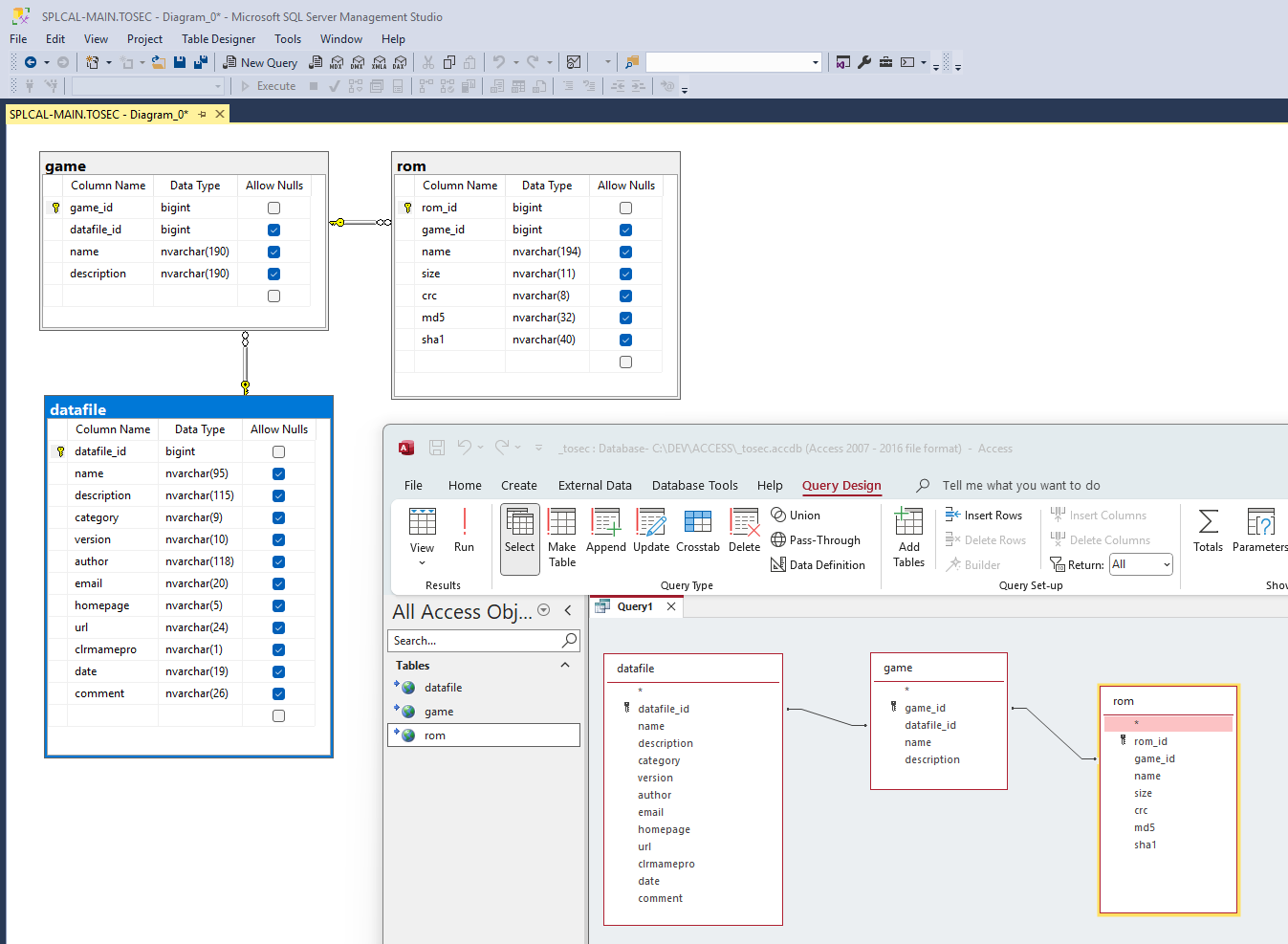Click 'clrmamepro' field in Access datafile table
The height and width of the screenshot is (944, 1288).
(666, 864)
